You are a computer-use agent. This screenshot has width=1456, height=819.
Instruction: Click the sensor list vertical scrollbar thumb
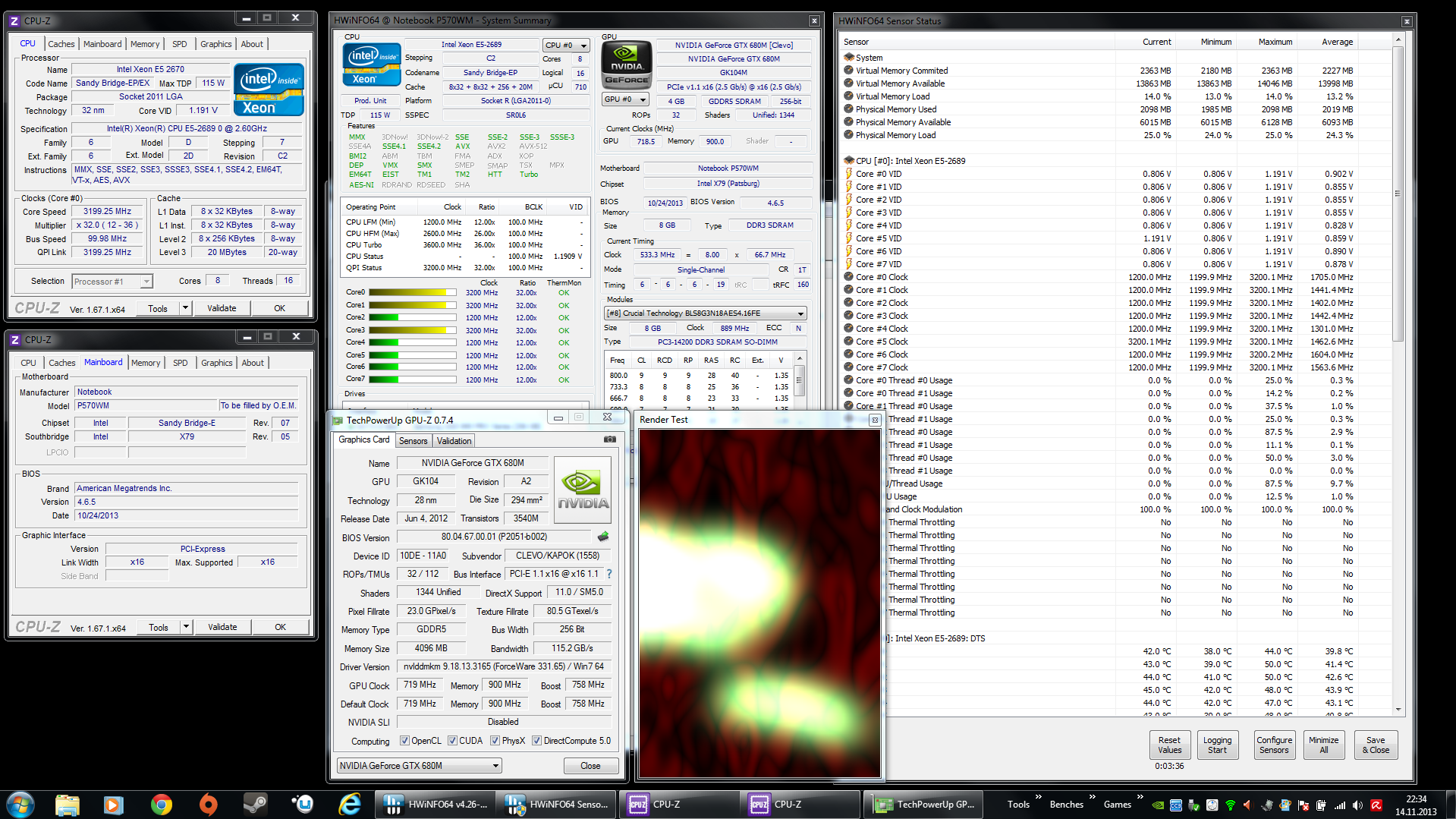pyautogui.click(x=1398, y=194)
